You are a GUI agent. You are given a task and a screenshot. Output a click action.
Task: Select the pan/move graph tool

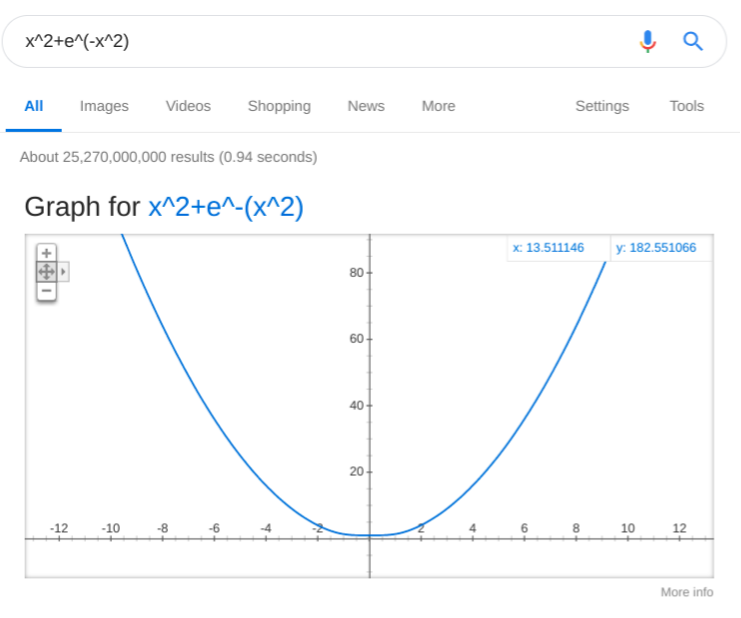(x=46, y=272)
